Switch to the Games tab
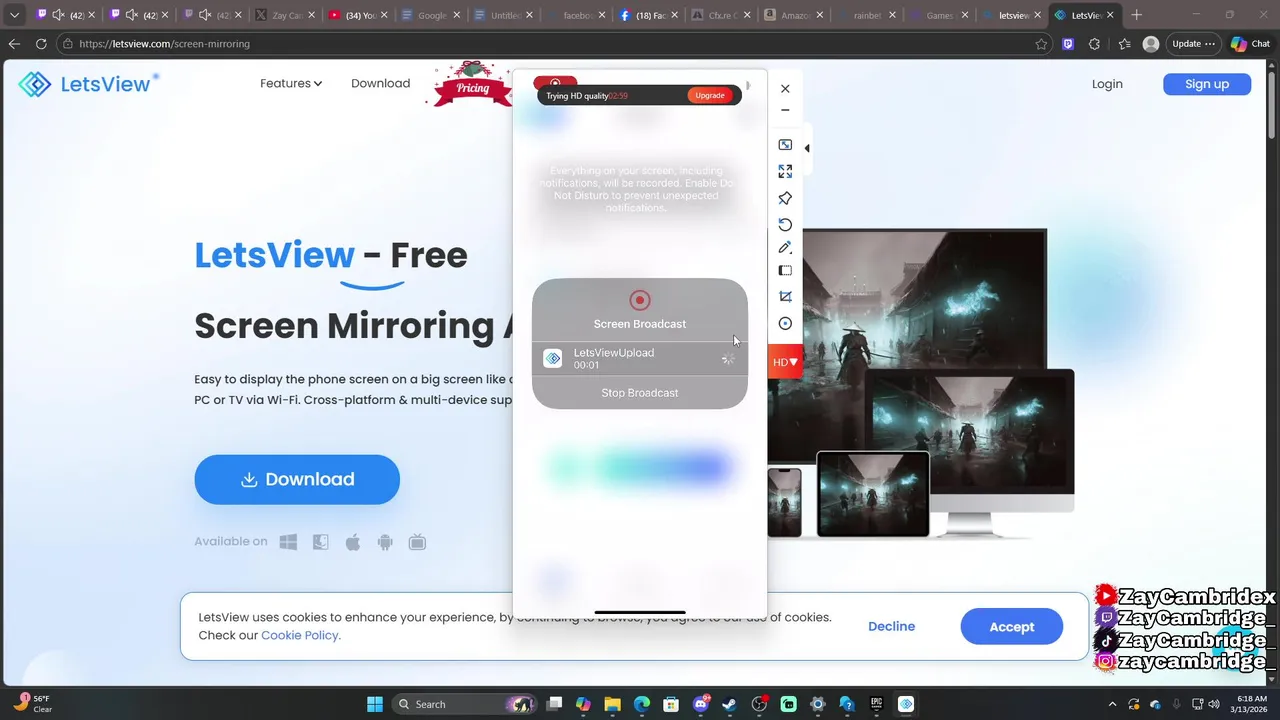 click(x=937, y=15)
